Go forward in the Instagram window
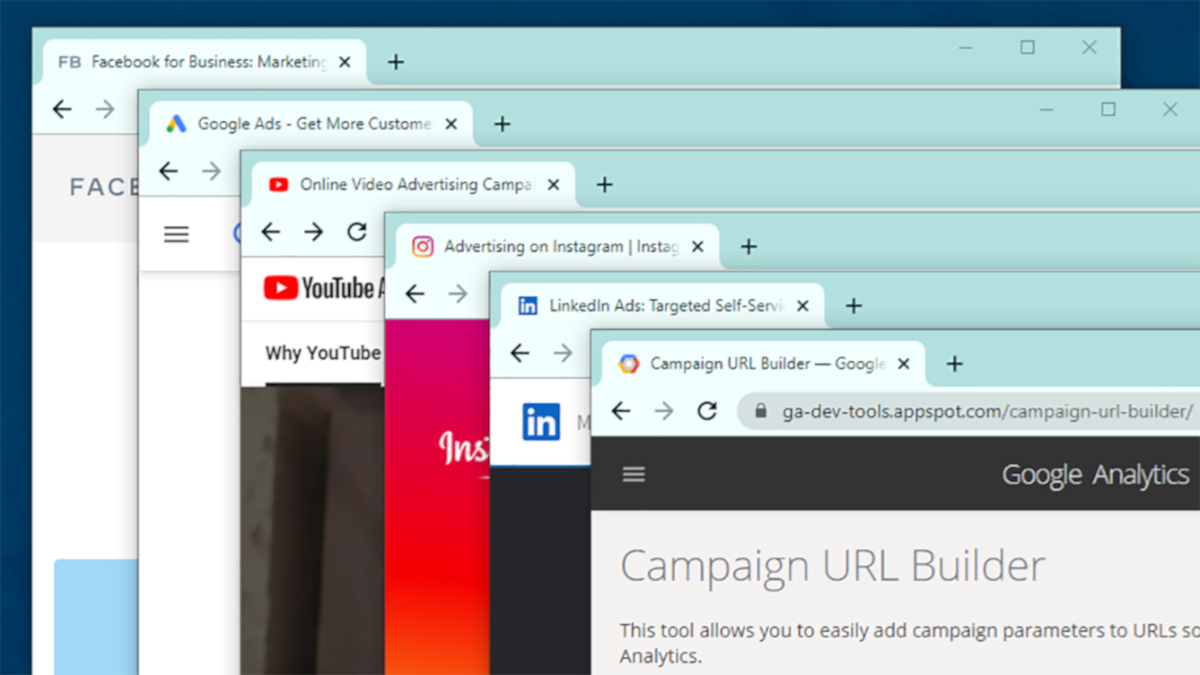The height and width of the screenshot is (675, 1200). (458, 293)
